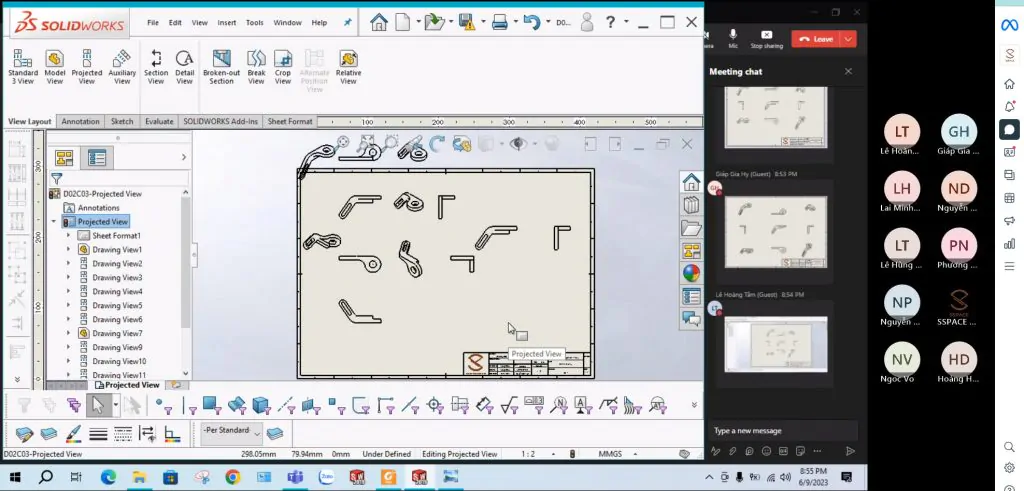The width and height of the screenshot is (1024, 491).
Task: Create a new document
Action: coord(403,22)
